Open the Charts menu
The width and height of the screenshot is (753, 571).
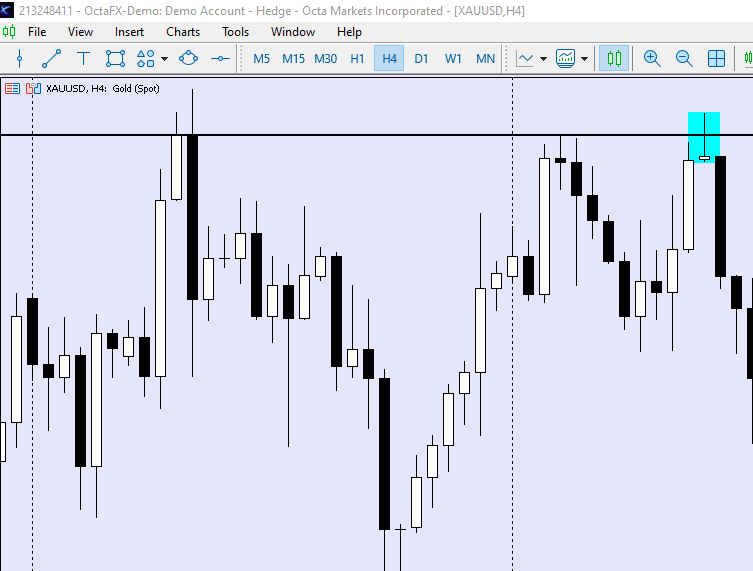[x=183, y=32]
